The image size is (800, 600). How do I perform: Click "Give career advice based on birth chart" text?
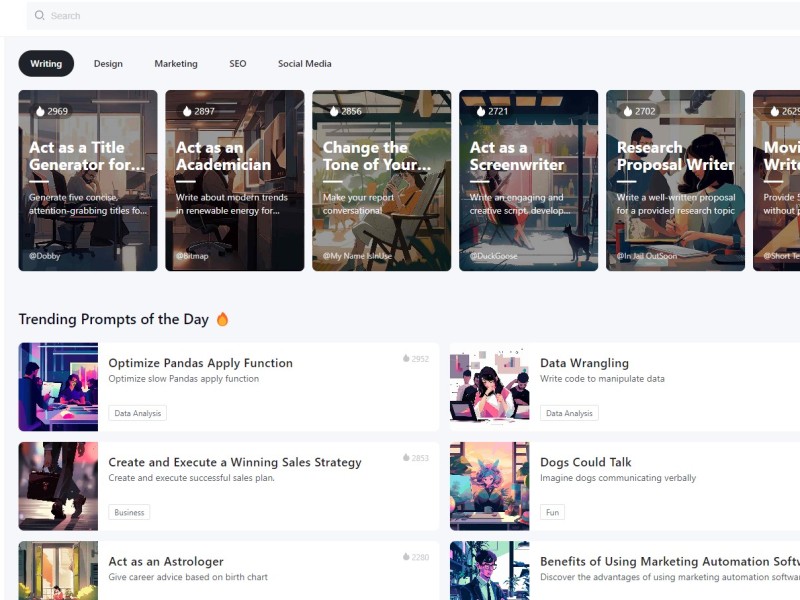tap(188, 577)
